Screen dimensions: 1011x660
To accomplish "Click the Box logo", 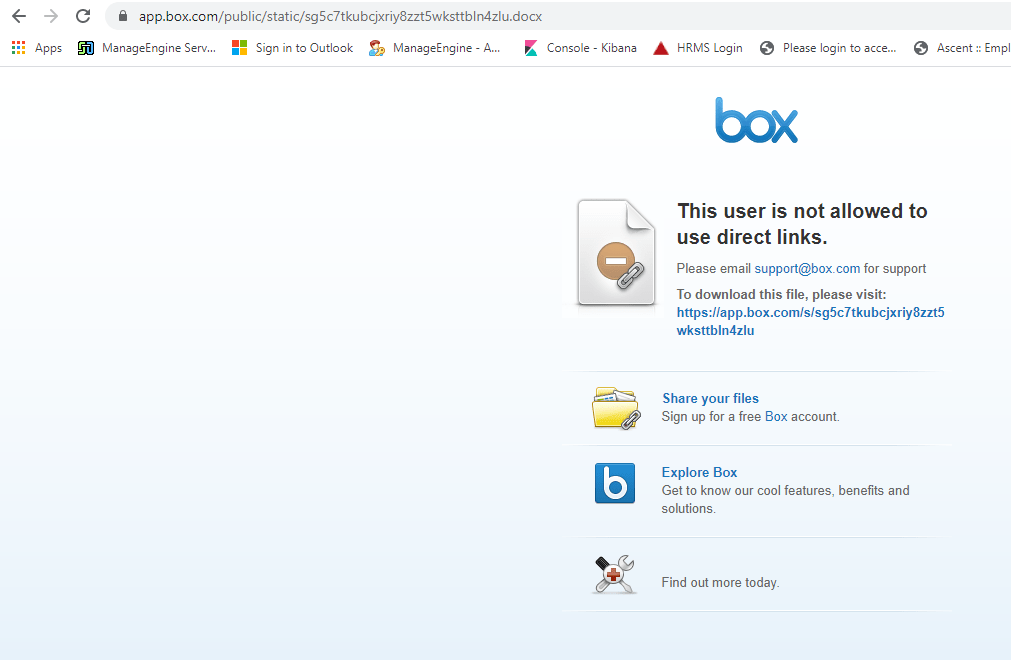I will 756,121.
